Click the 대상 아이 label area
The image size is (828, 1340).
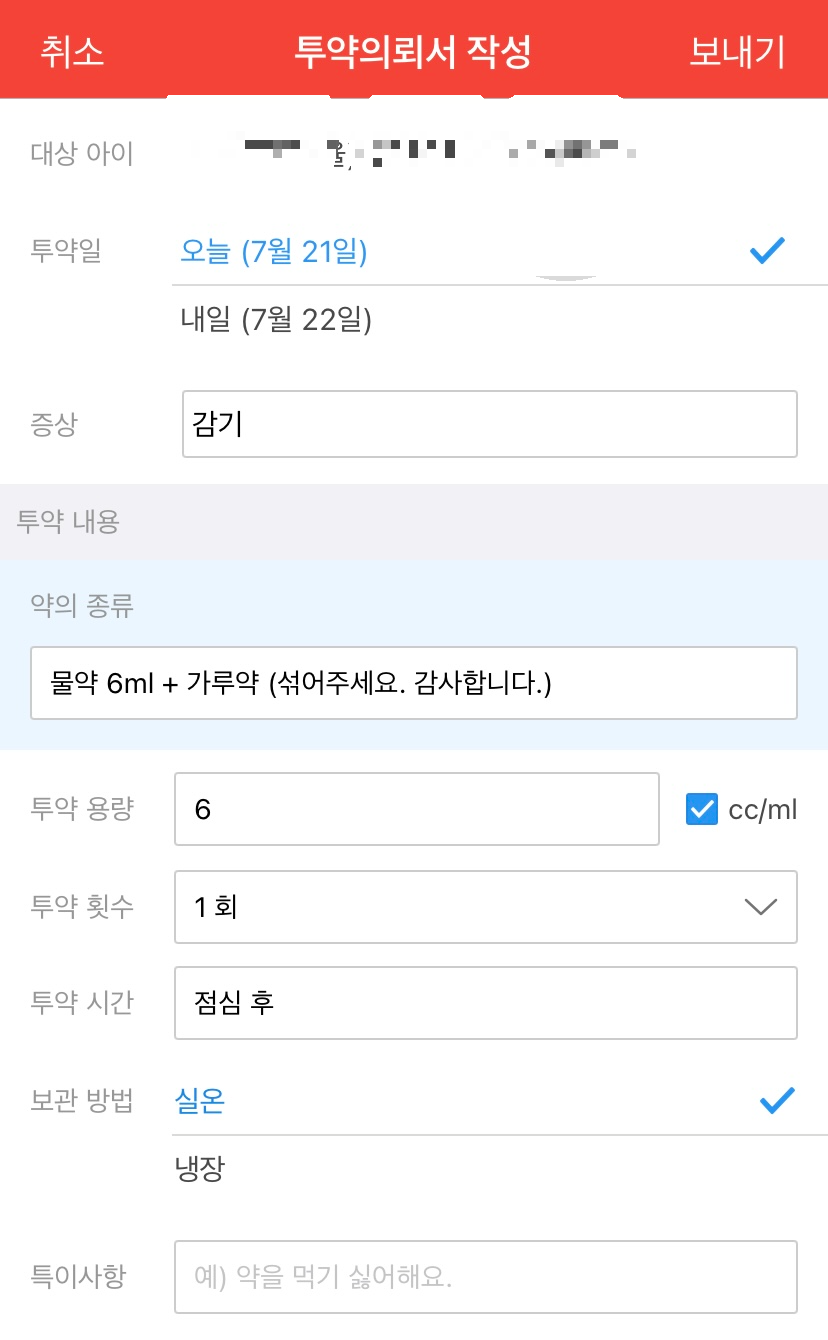pyautogui.click(x=81, y=152)
